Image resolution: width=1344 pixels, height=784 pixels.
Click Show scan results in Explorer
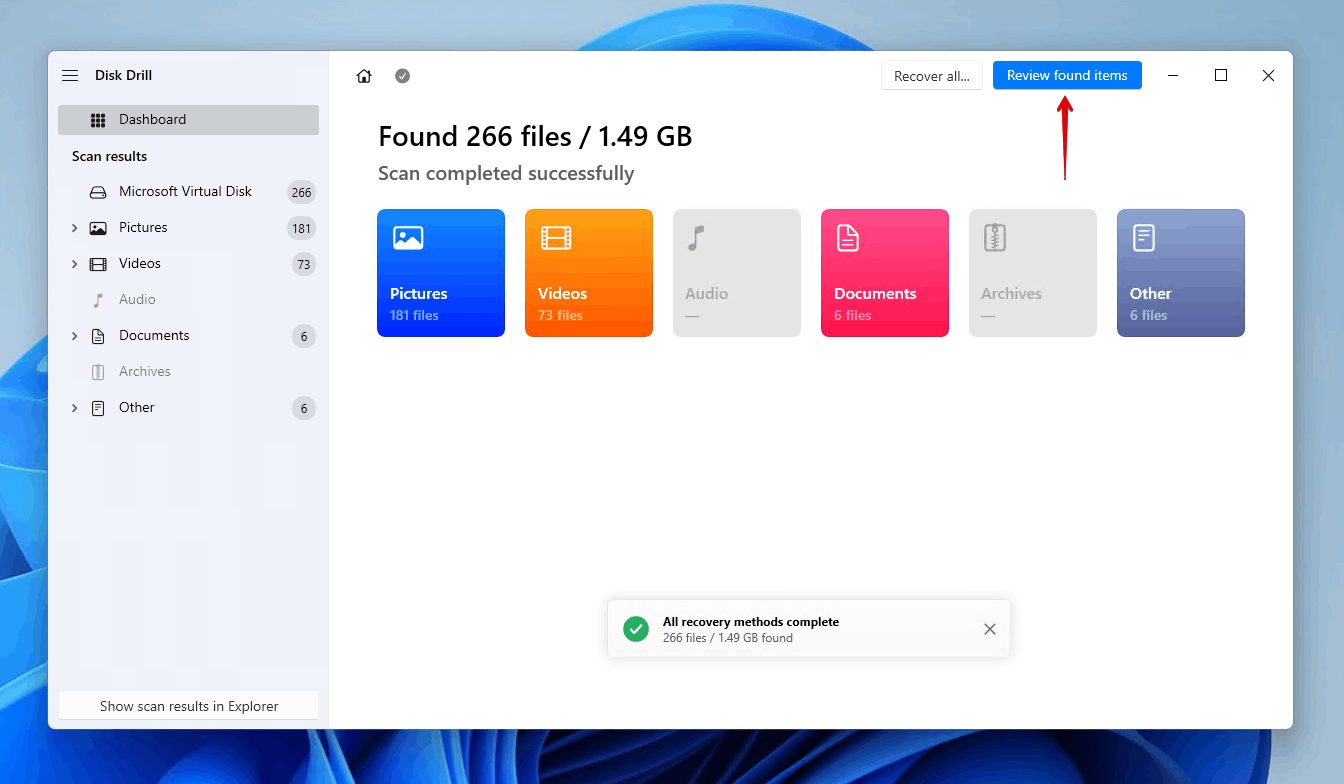point(188,706)
